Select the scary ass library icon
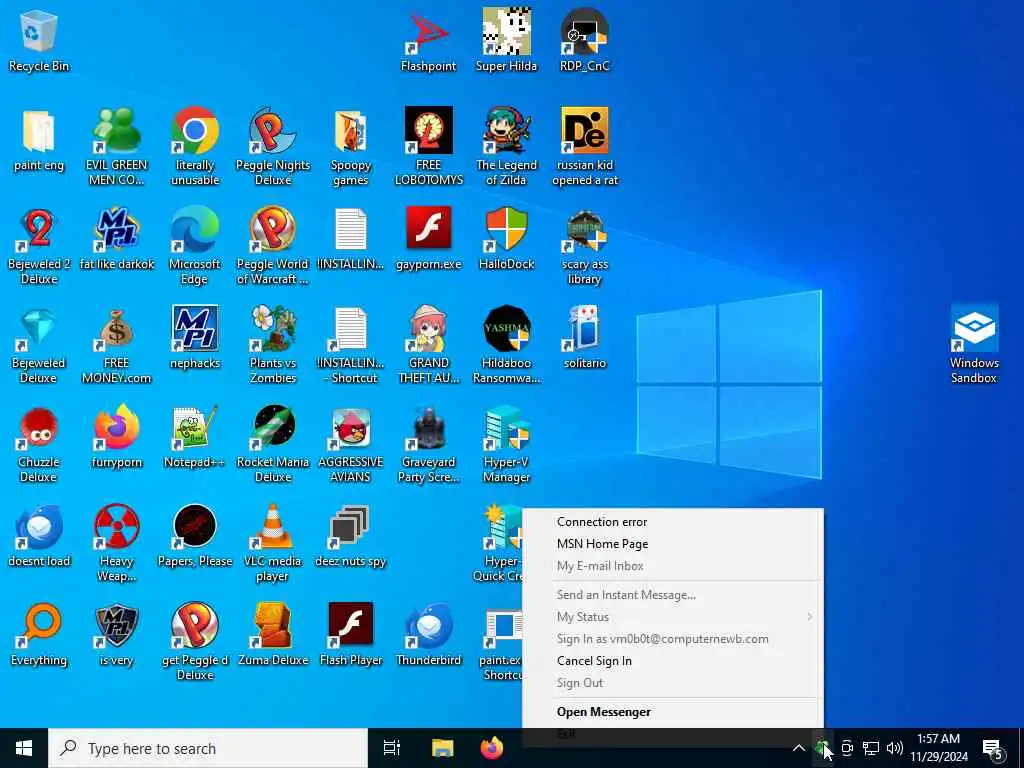Image resolution: width=1024 pixels, height=768 pixels. (x=584, y=246)
